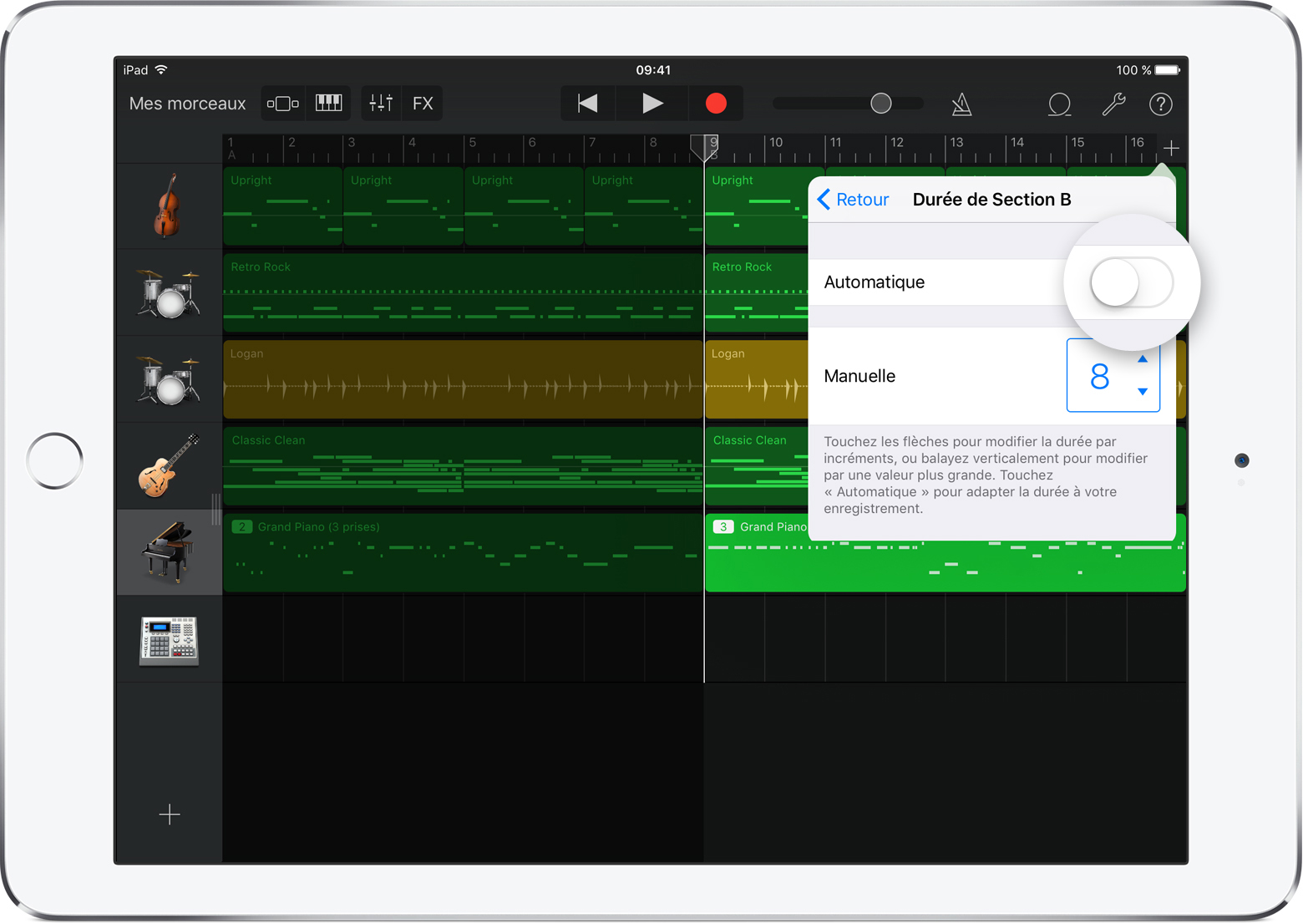Enable the metronome icon
The width and height of the screenshot is (1303, 924).
(961, 104)
